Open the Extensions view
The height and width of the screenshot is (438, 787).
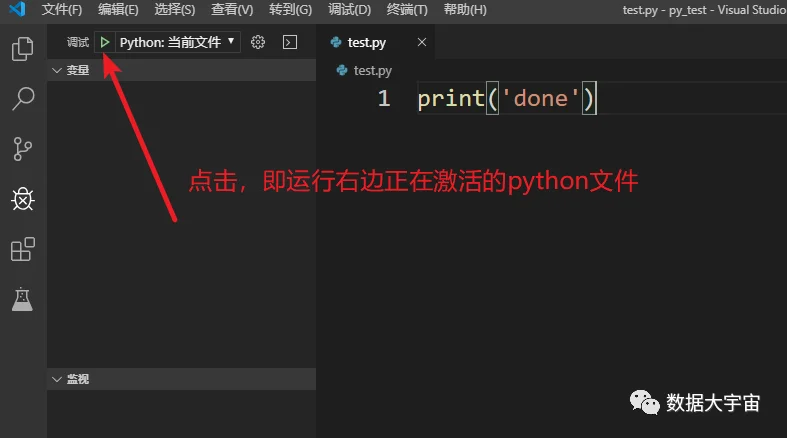23,249
